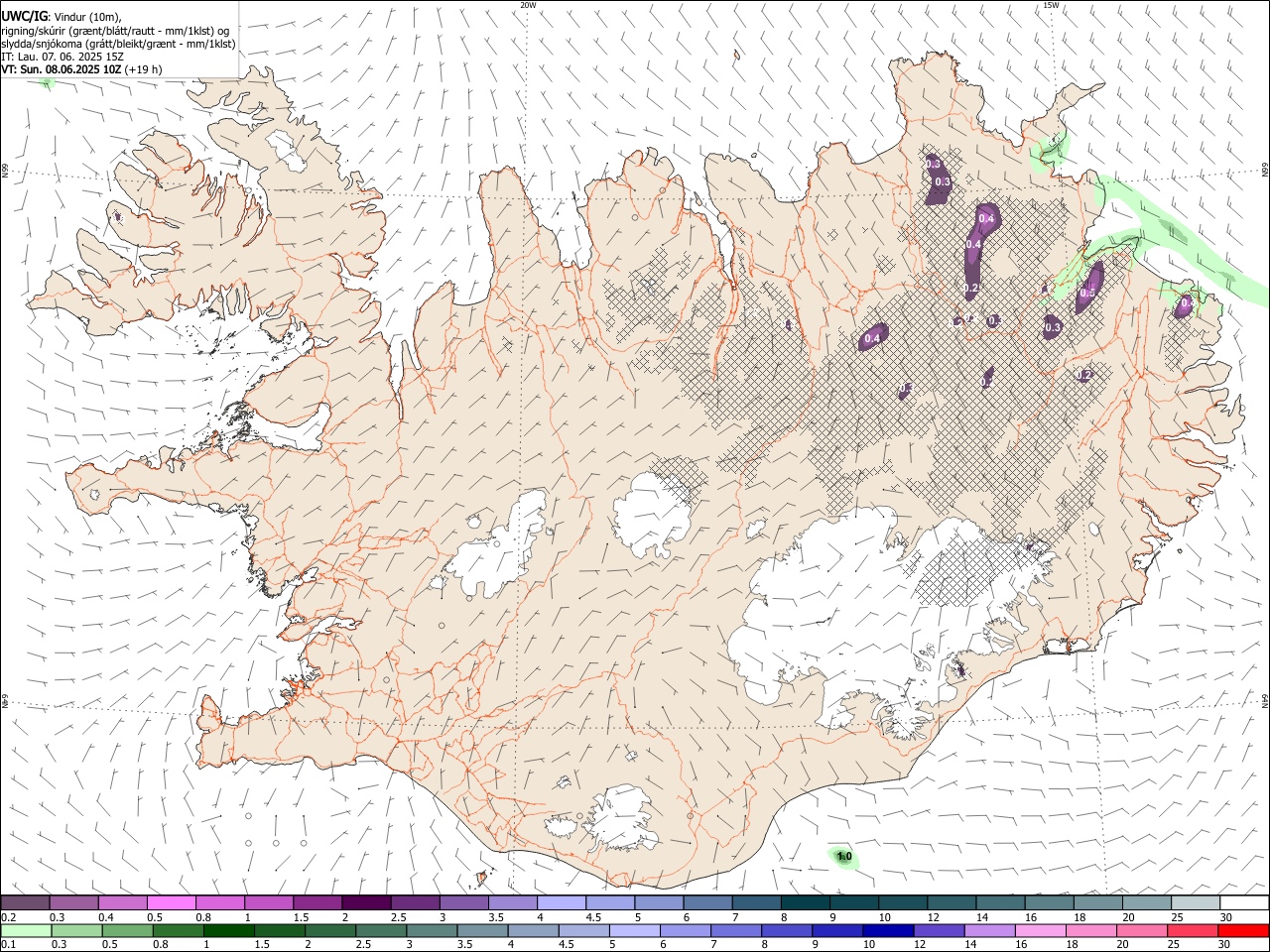Click the 0.3 swatch in the upper purple legend
This screenshot has width=1270, height=952.
click(x=73, y=902)
